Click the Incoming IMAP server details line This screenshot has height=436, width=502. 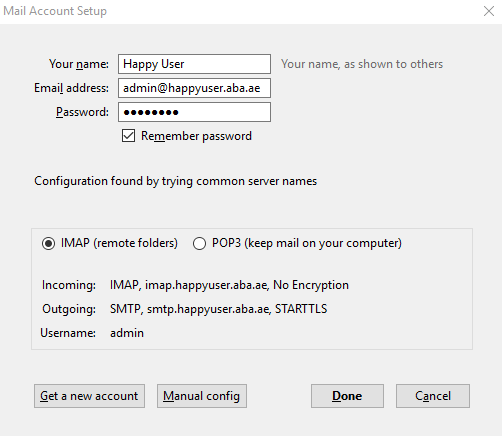pyautogui.click(x=195, y=285)
